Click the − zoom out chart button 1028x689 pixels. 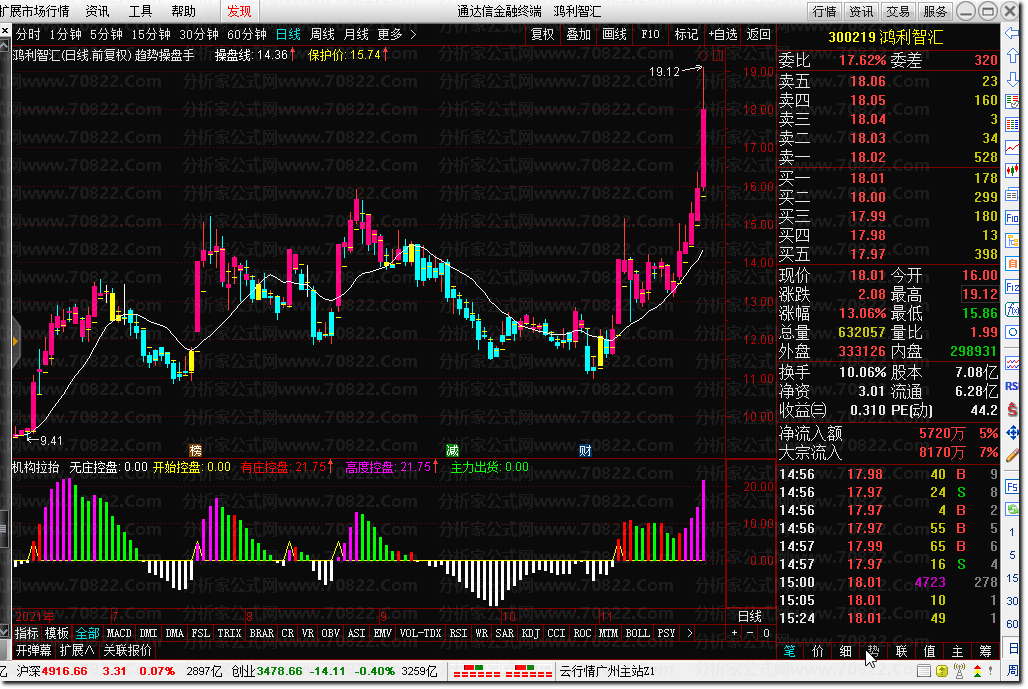click(x=750, y=633)
